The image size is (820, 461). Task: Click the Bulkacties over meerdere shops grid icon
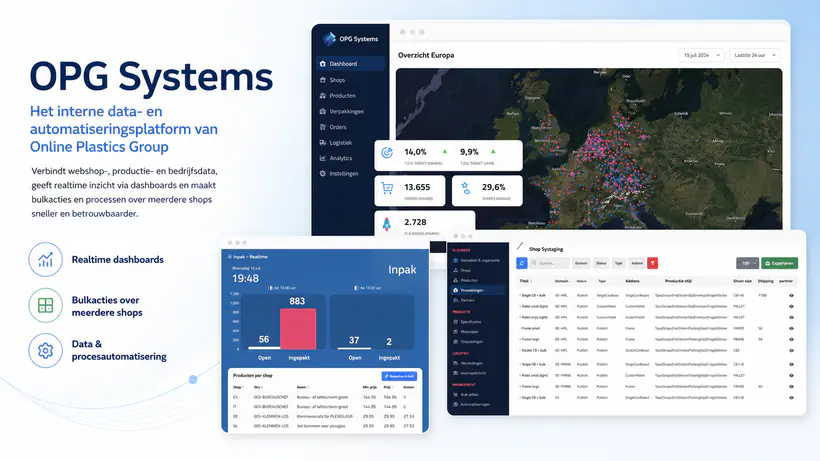pos(45,305)
